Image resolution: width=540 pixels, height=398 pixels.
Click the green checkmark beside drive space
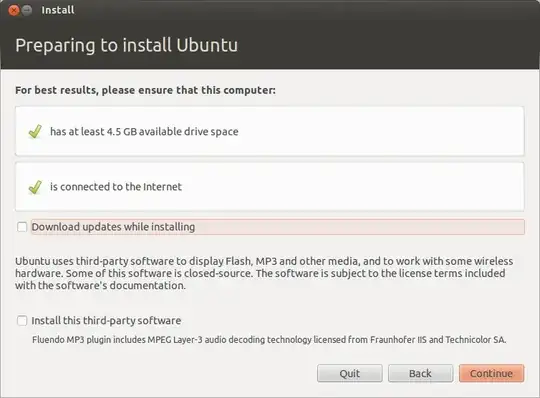[35, 132]
